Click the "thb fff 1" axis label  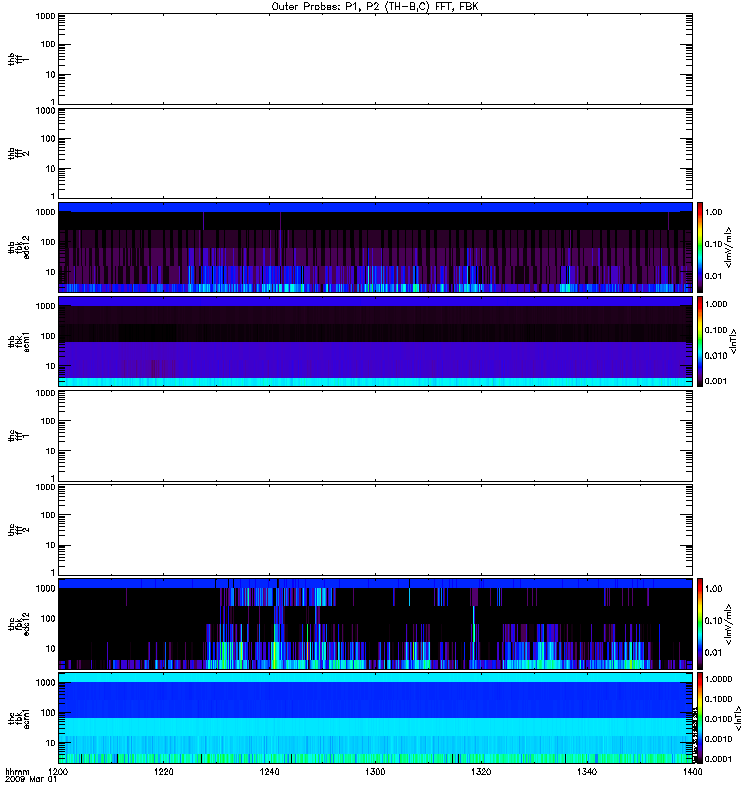point(18,59)
